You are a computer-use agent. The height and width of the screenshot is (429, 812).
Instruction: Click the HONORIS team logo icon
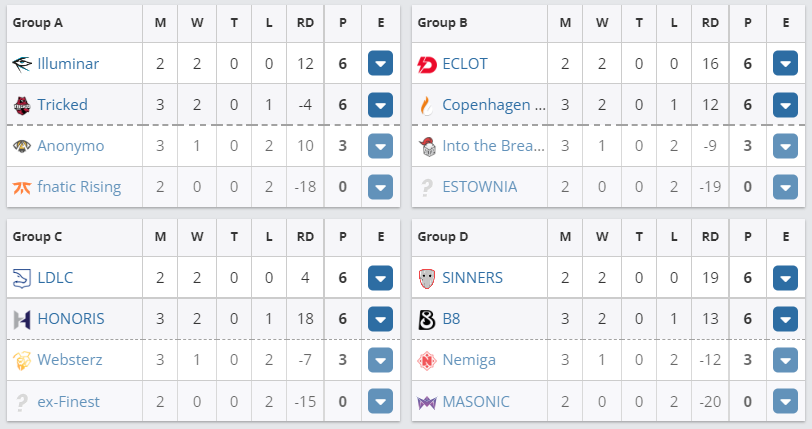pyautogui.click(x=22, y=319)
